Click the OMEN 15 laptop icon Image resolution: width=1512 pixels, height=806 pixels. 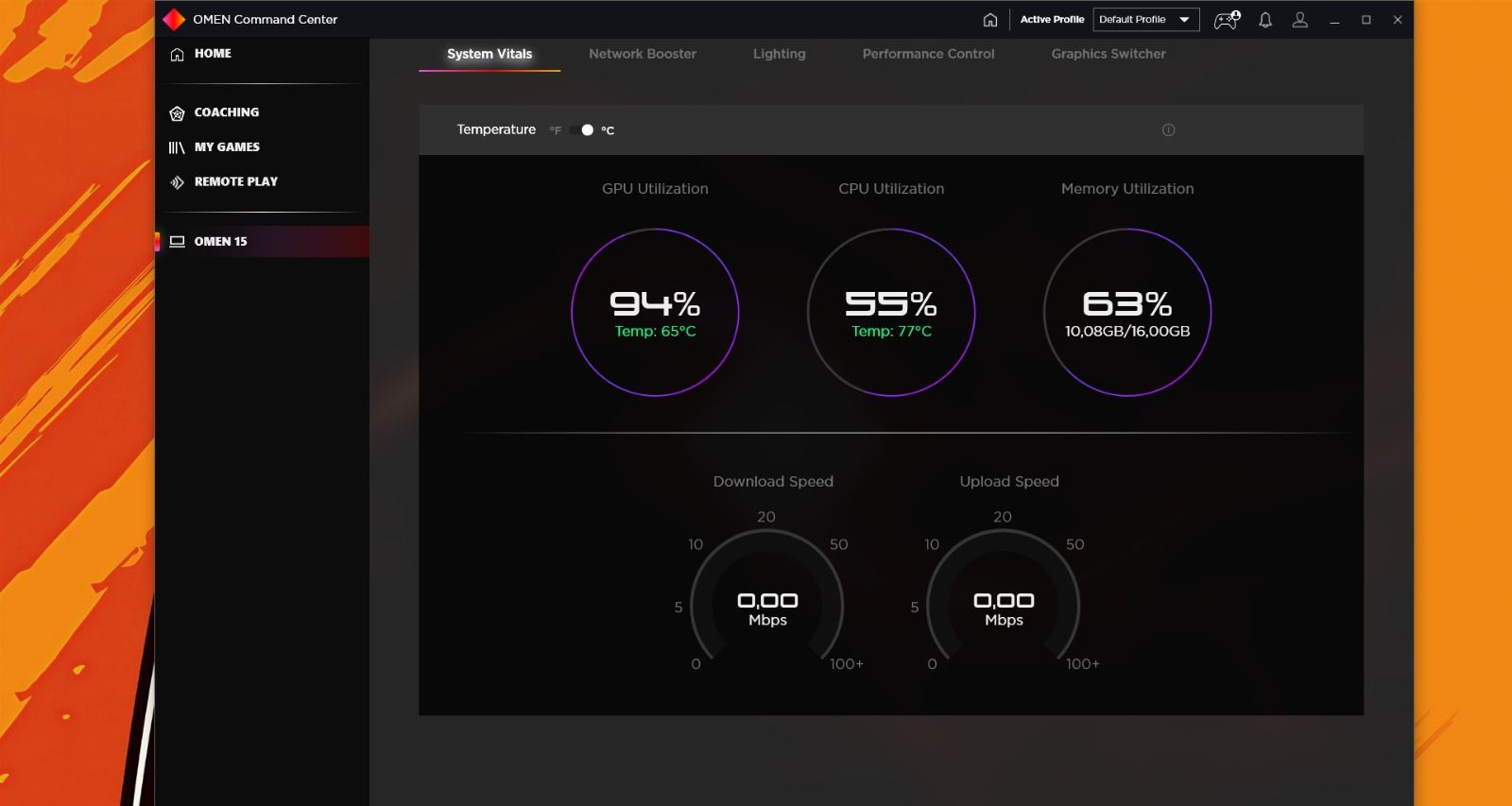tap(177, 242)
